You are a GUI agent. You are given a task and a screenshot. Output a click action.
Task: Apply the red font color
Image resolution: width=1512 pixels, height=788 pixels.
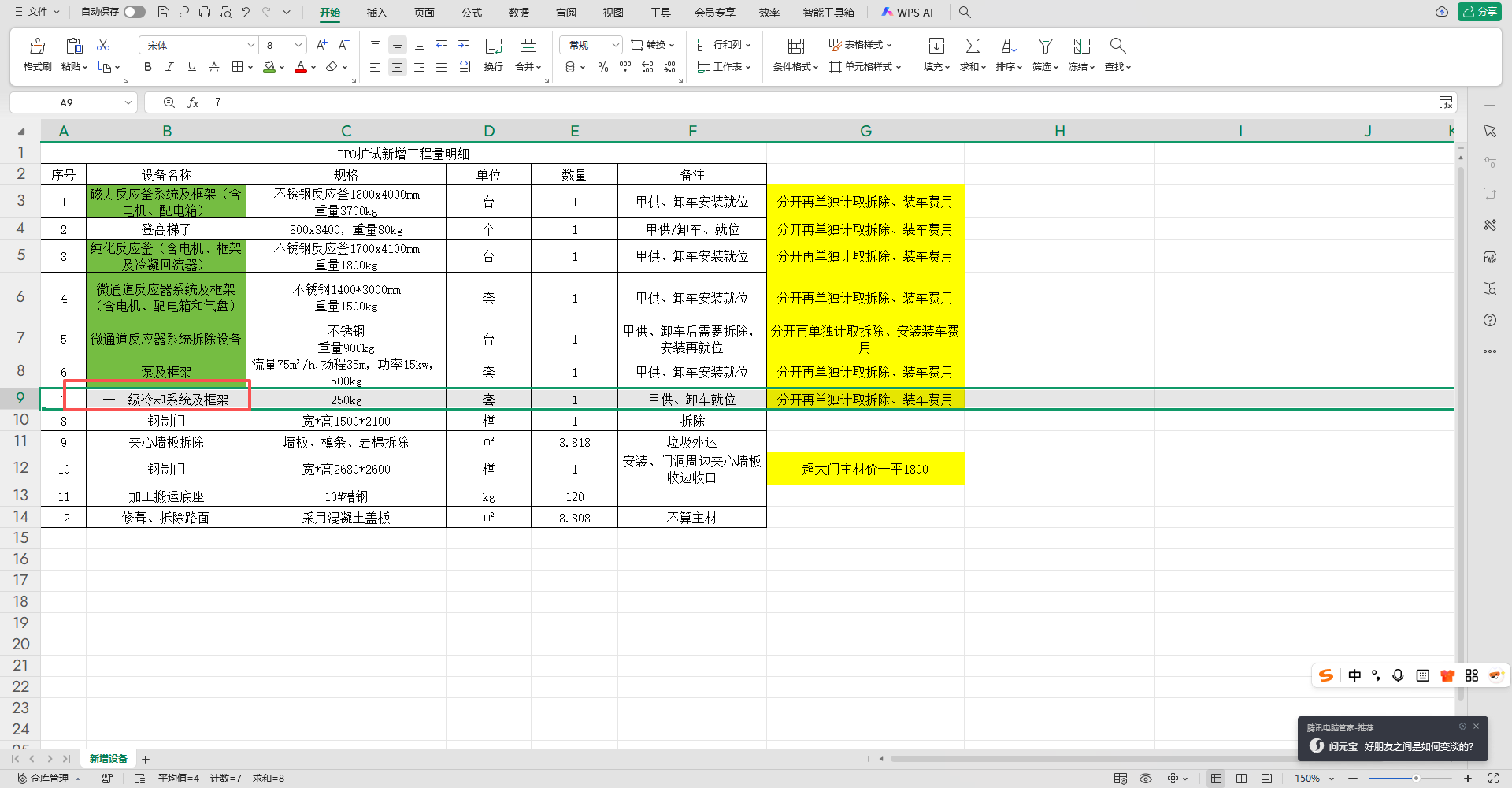[301, 67]
